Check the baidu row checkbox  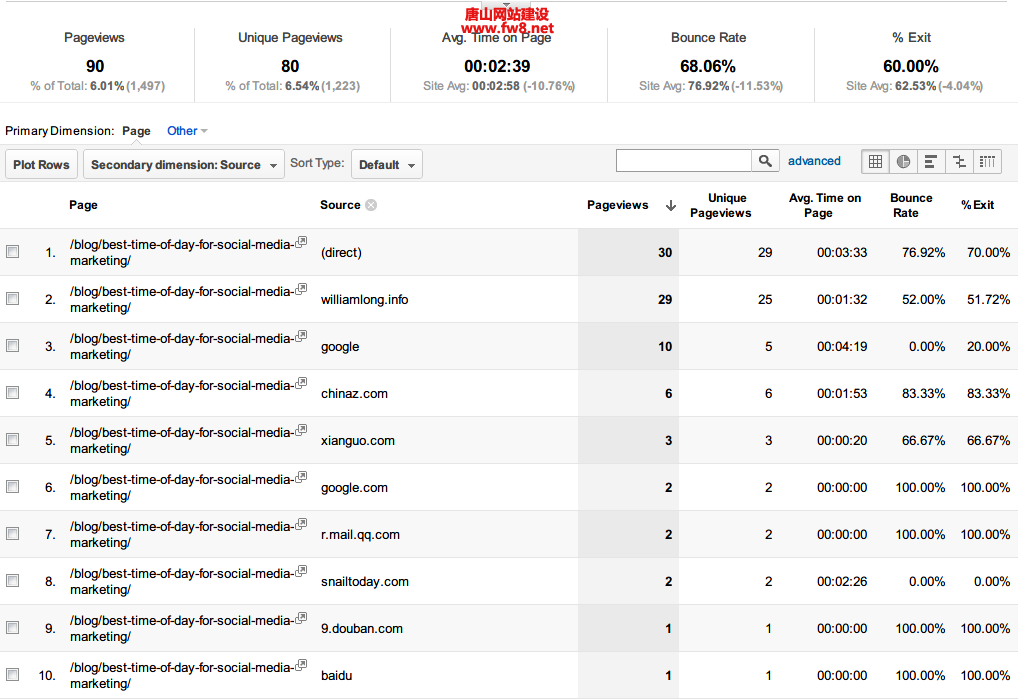tap(12, 674)
